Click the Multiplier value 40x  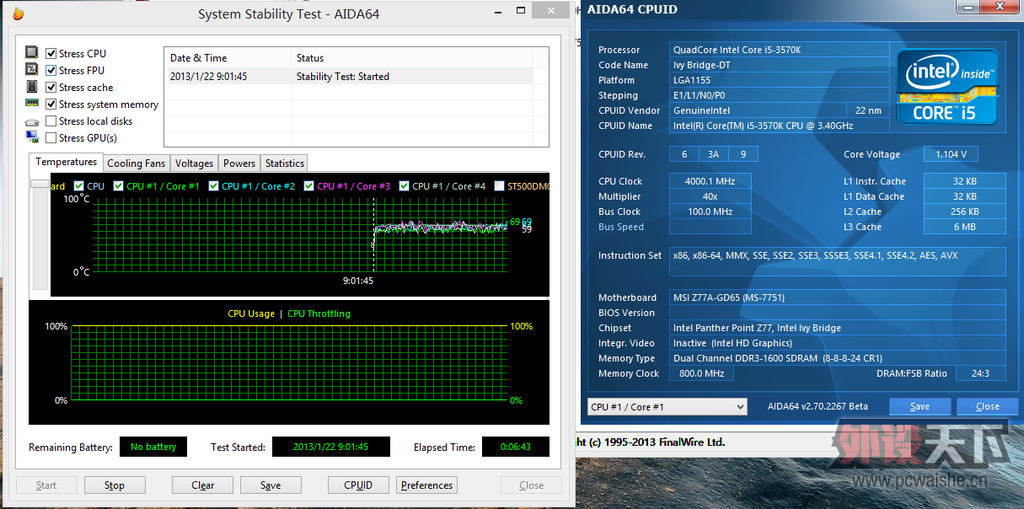(711, 196)
